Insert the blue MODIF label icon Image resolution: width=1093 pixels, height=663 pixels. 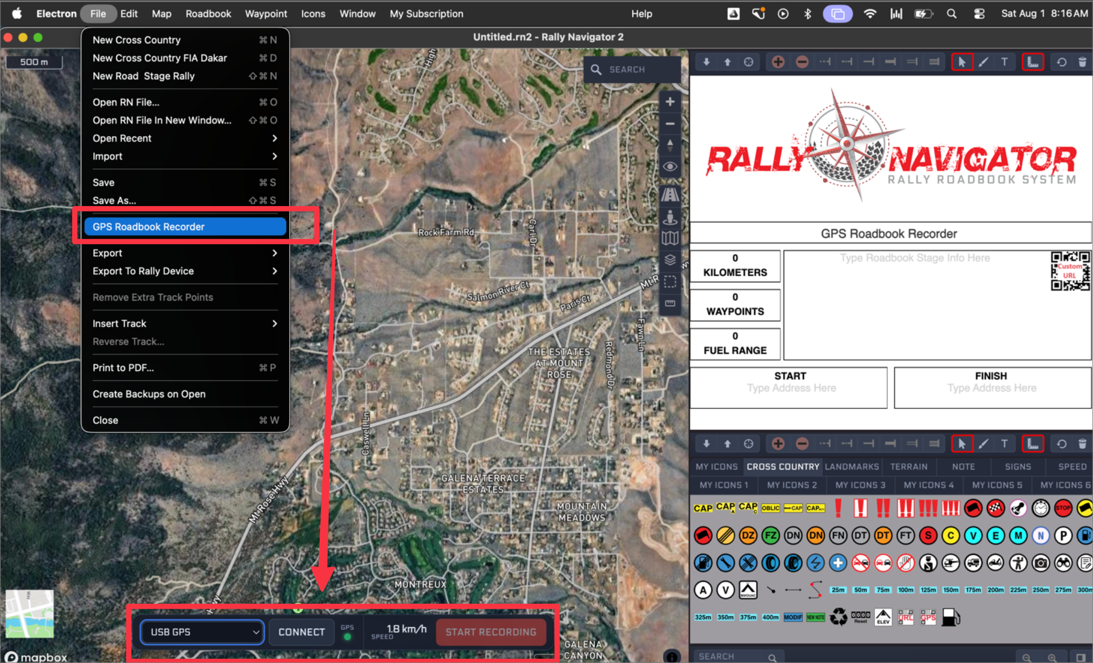click(793, 617)
